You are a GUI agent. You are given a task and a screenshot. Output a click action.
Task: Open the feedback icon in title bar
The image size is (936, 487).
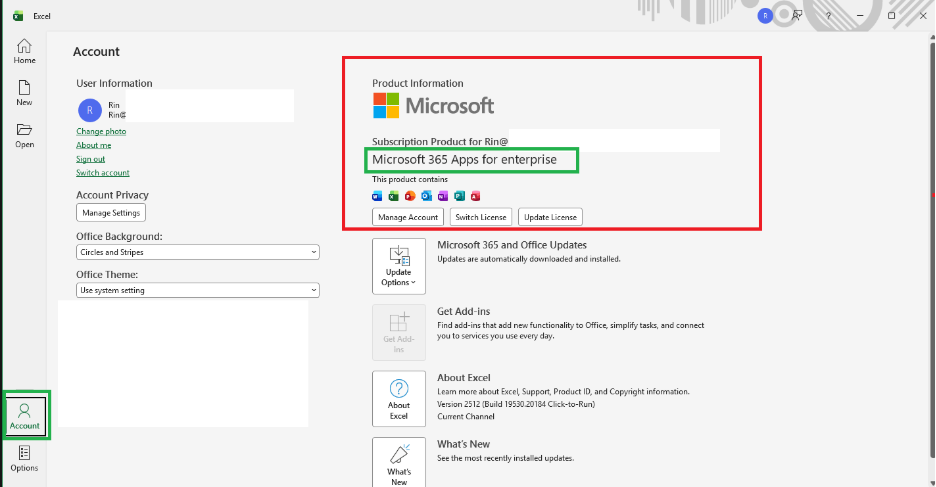(x=797, y=16)
